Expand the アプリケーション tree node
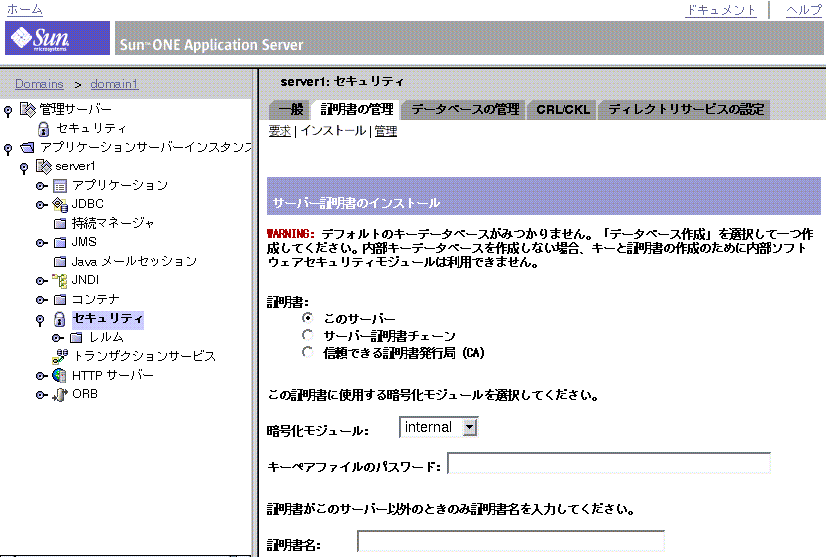This screenshot has height=557, width=826. click(x=42, y=186)
